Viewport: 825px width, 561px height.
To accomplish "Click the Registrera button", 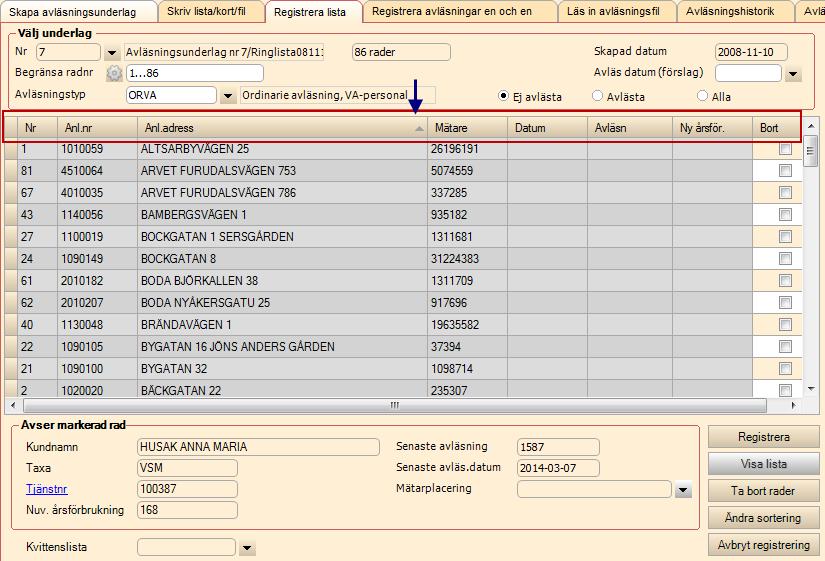I will (763, 437).
